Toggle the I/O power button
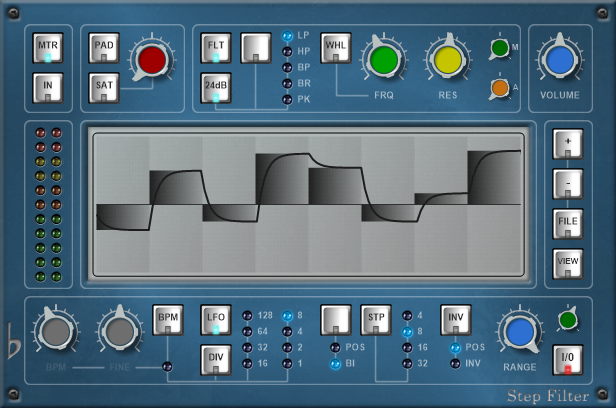 pyautogui.click(x=567, y=359)
